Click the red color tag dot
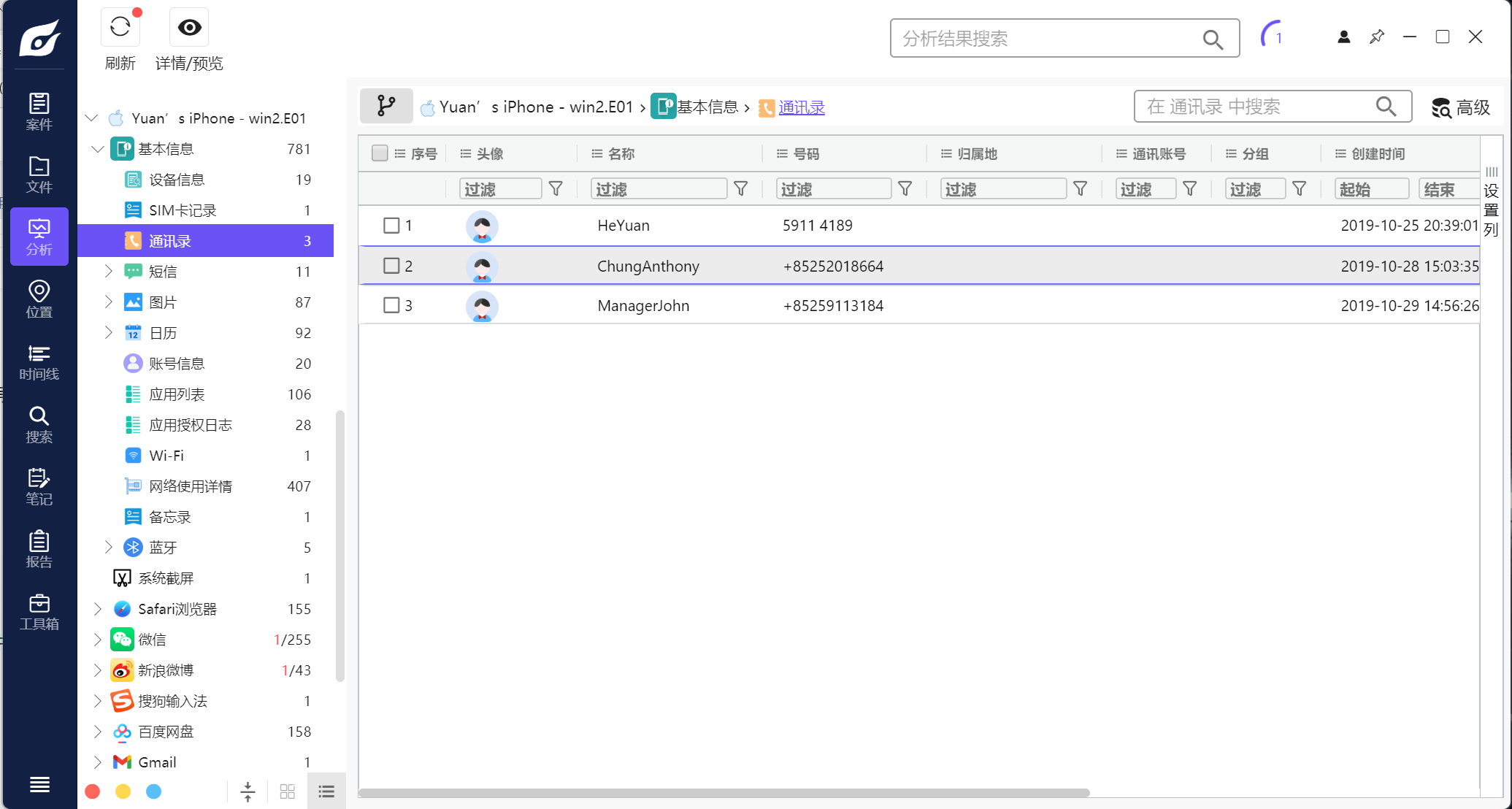This screenshot has width=1512, height=809. (x=93, y=791)
